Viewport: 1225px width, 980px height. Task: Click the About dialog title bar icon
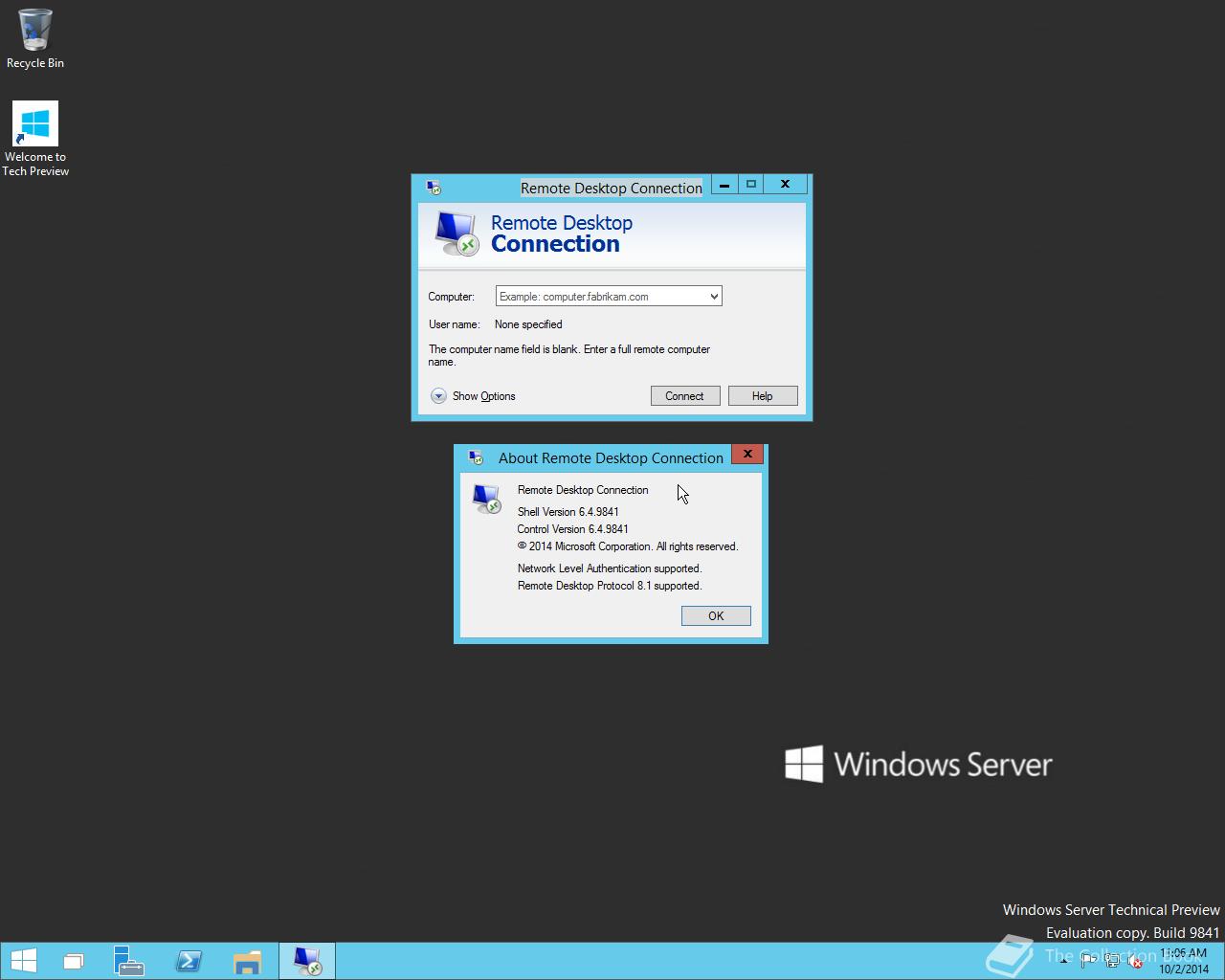[476, 457]
